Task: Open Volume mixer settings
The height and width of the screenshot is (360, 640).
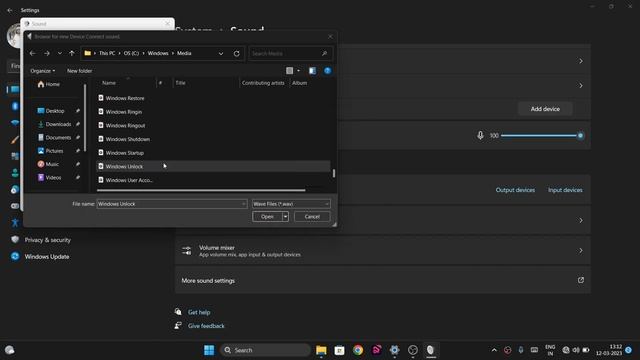Action: point(383,251)
